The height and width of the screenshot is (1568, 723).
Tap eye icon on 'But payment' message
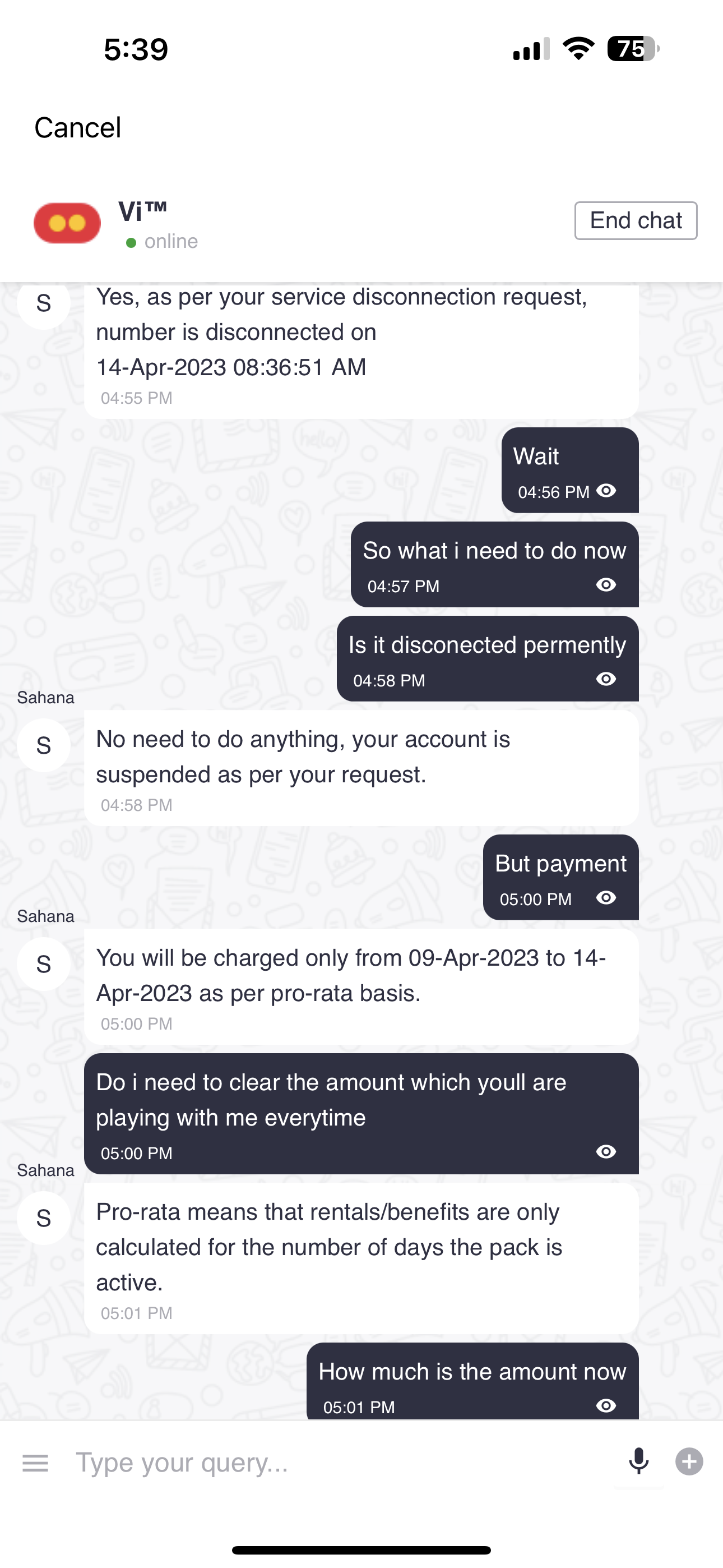[x=606, y=898]
